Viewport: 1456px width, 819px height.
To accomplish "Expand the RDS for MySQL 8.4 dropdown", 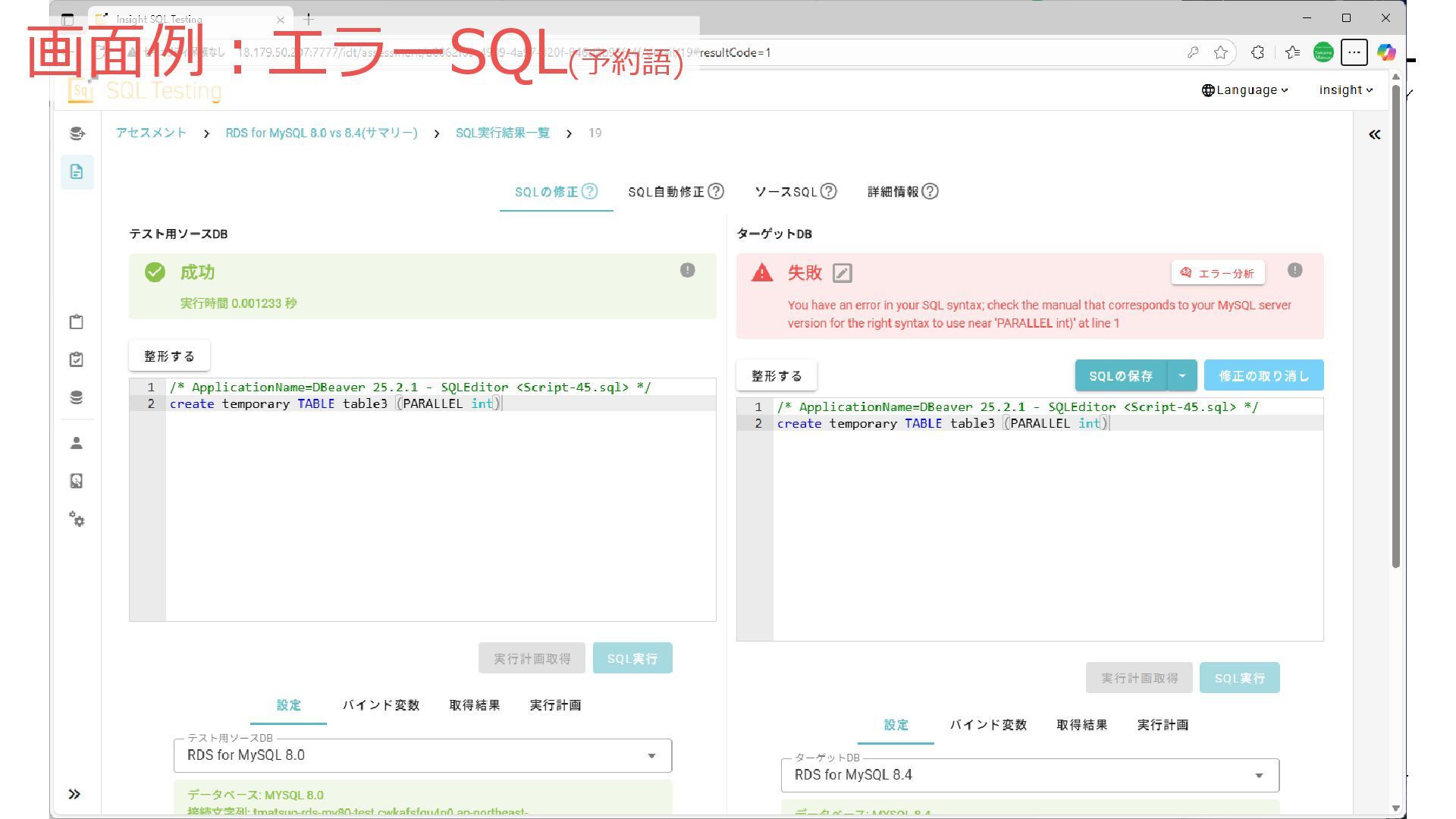I will tap(1258, 775).
